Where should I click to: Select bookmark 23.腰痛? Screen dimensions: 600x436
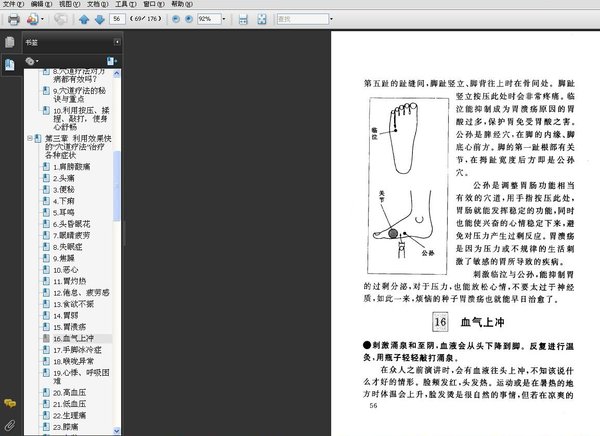[x=65, y=426]
